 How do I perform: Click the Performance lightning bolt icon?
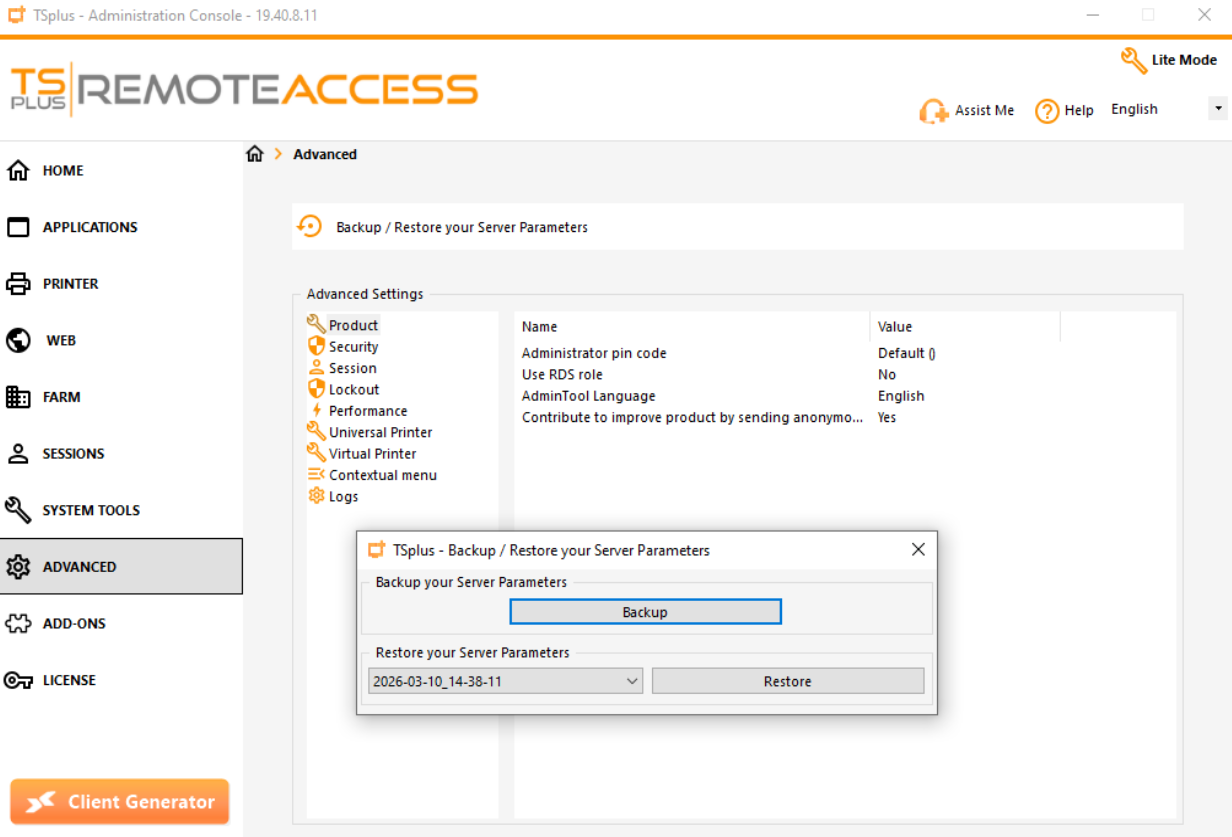316,411
